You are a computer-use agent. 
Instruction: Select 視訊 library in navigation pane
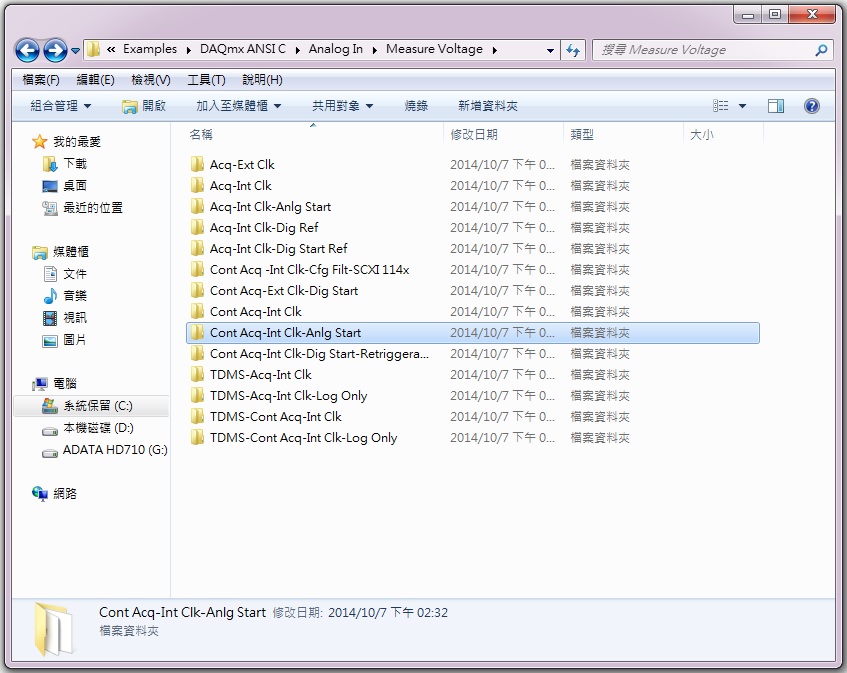point(75,318)
